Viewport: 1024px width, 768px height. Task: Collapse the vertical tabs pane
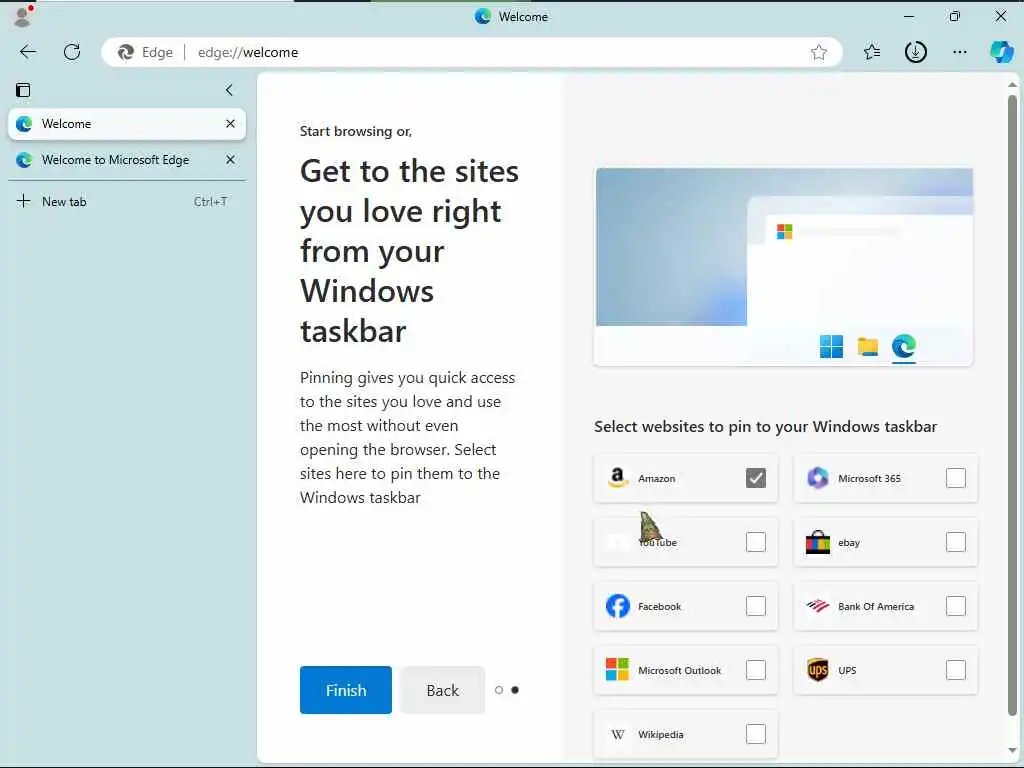[x=229, y=90]
